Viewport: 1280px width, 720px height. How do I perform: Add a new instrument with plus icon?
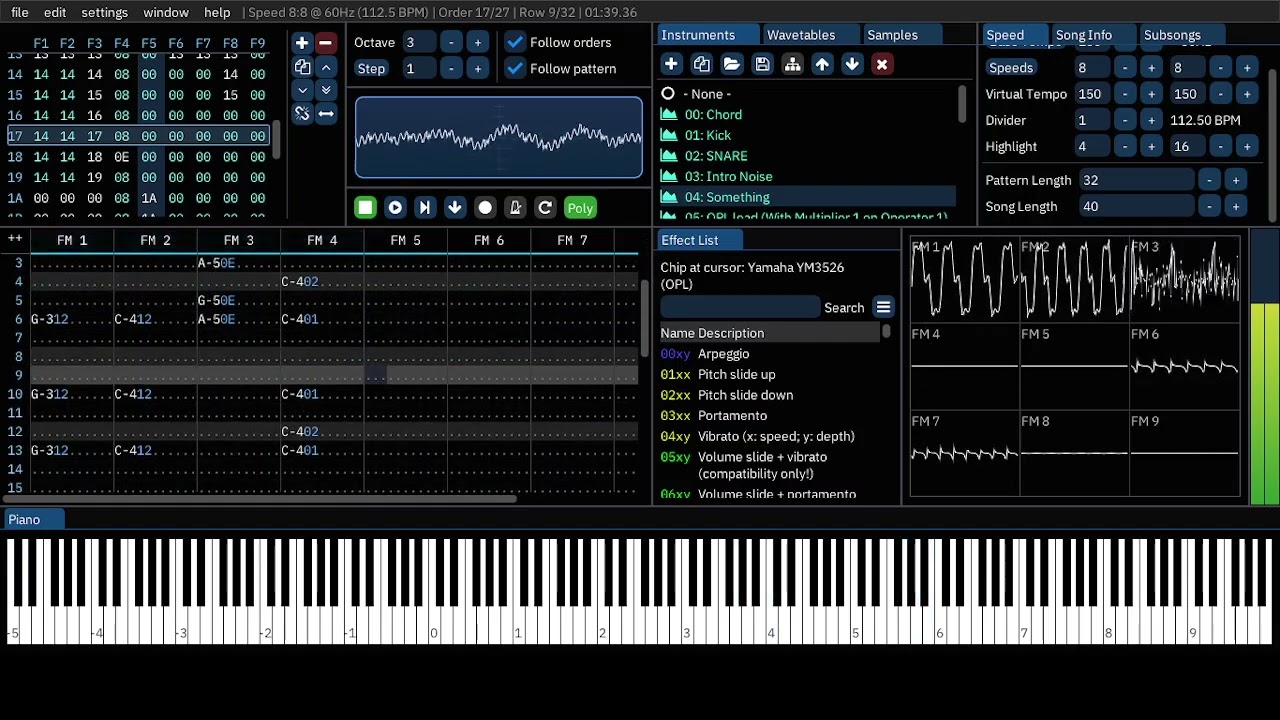pyautogui.click(x=671, y=64)
